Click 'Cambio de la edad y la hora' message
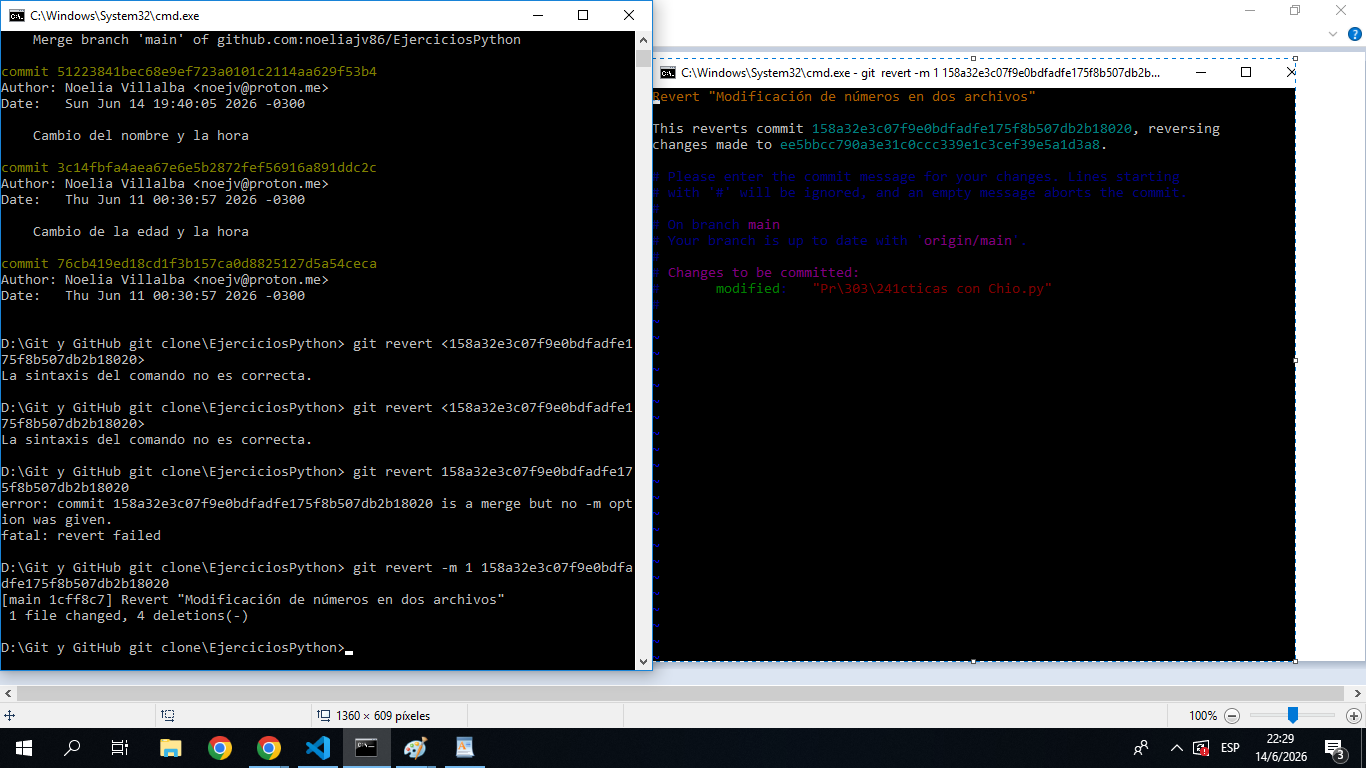The width and height of the screenshot is (1366, 768). tap(141, 232)
